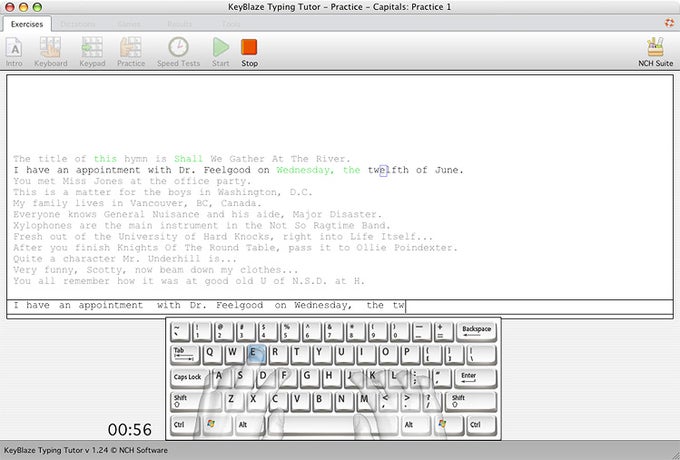Click the Y key on virtual keyboard
The height and width of the screenshot is (460, 680).
(321, 354)
